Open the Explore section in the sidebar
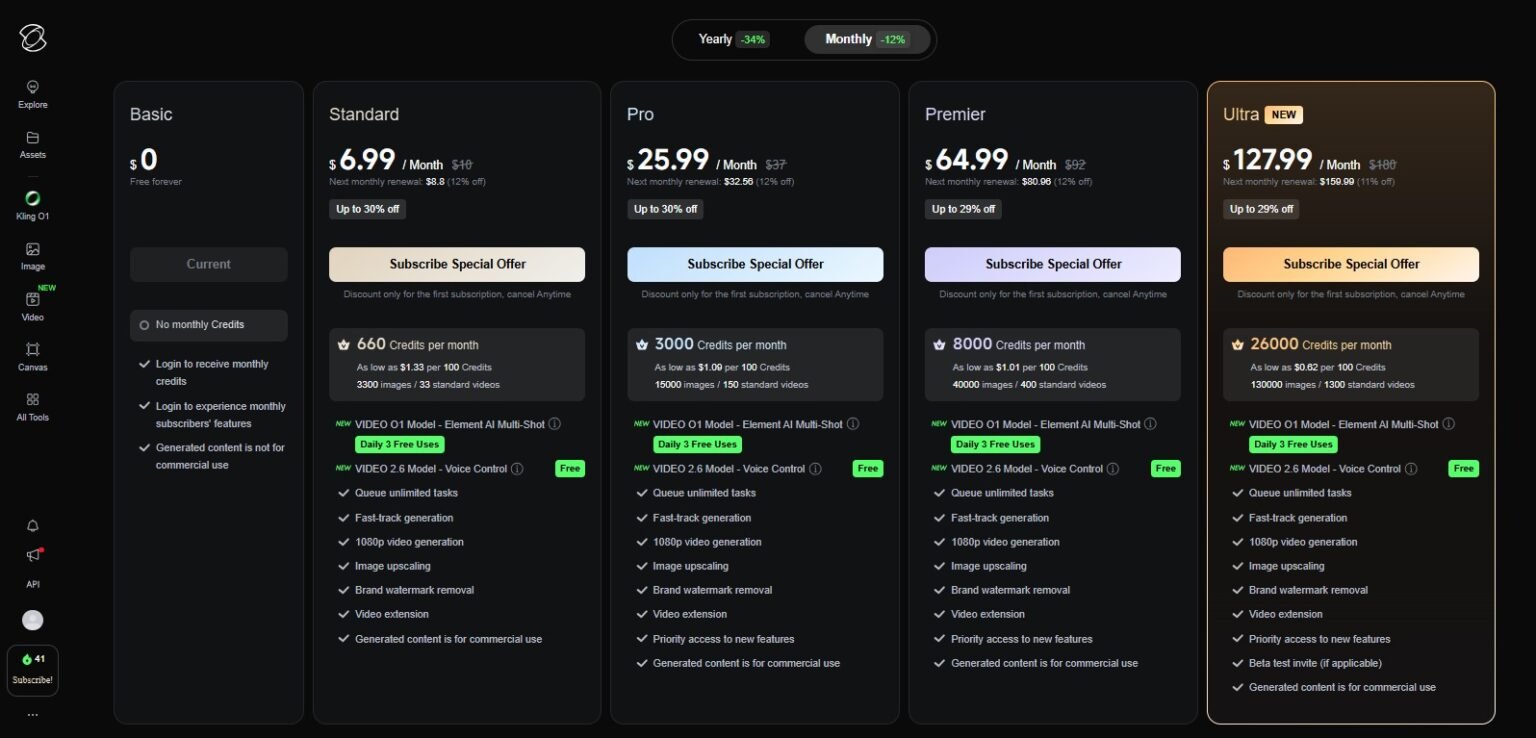Screen dimensions: 1536x738 point(32,93)
